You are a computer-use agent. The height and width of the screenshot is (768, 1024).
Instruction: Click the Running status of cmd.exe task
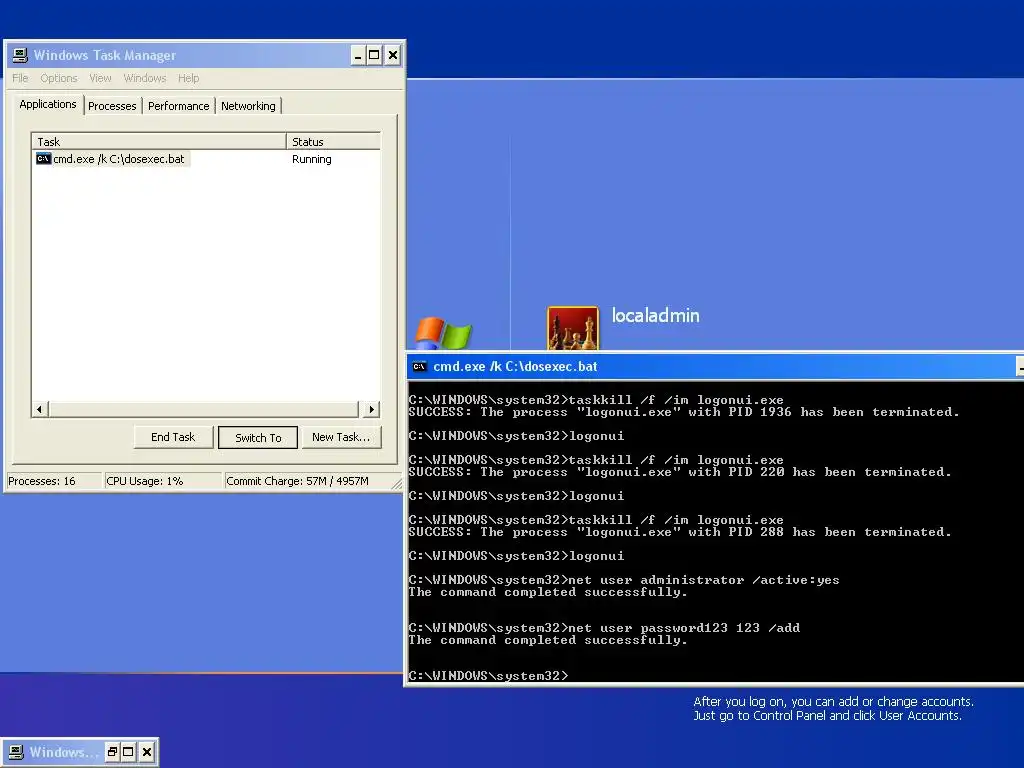coord(312,159)
